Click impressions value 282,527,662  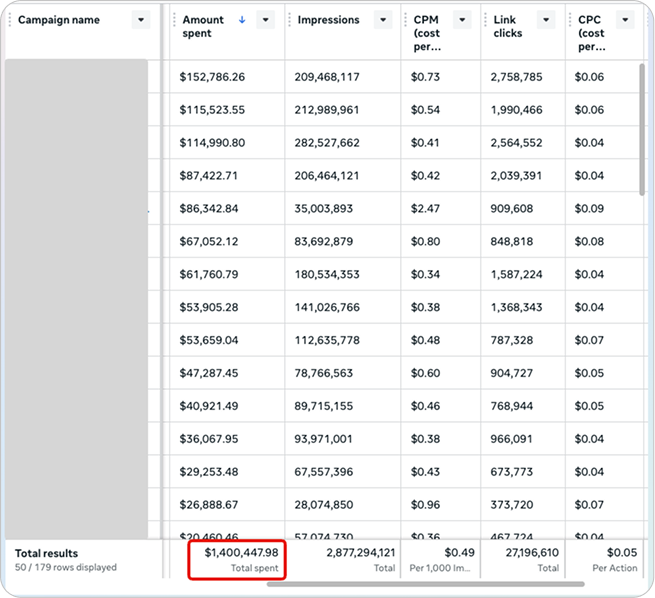[x=327, y=143]
